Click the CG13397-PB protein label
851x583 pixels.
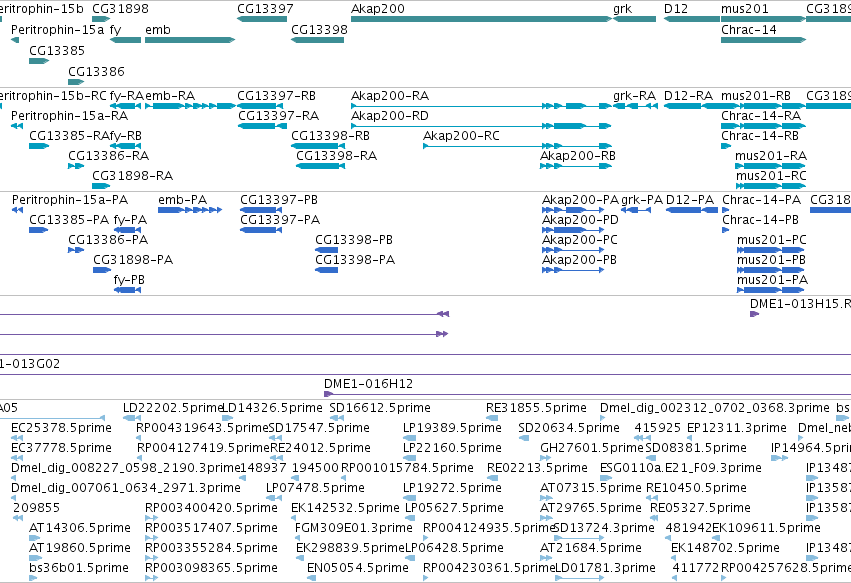pyautogui.click(x=279, y=200)
